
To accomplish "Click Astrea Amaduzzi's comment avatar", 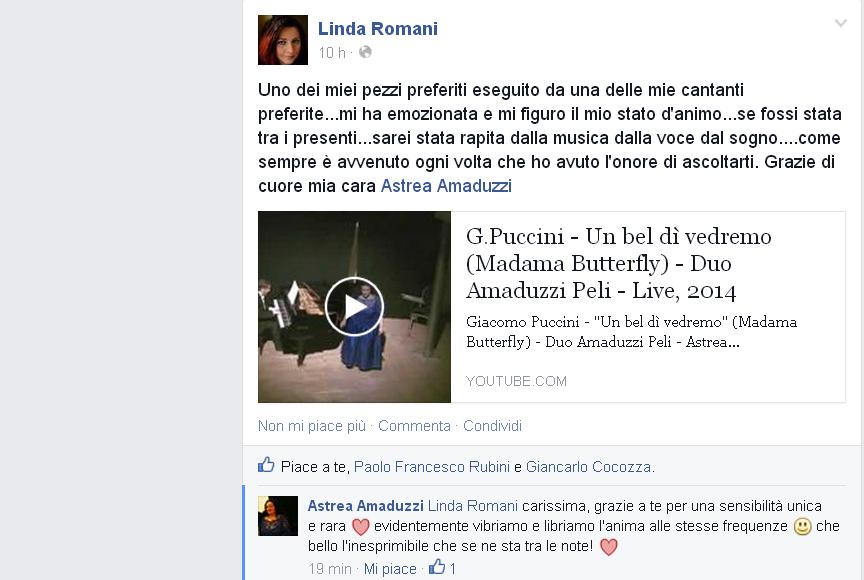I will tap(278, 516).
